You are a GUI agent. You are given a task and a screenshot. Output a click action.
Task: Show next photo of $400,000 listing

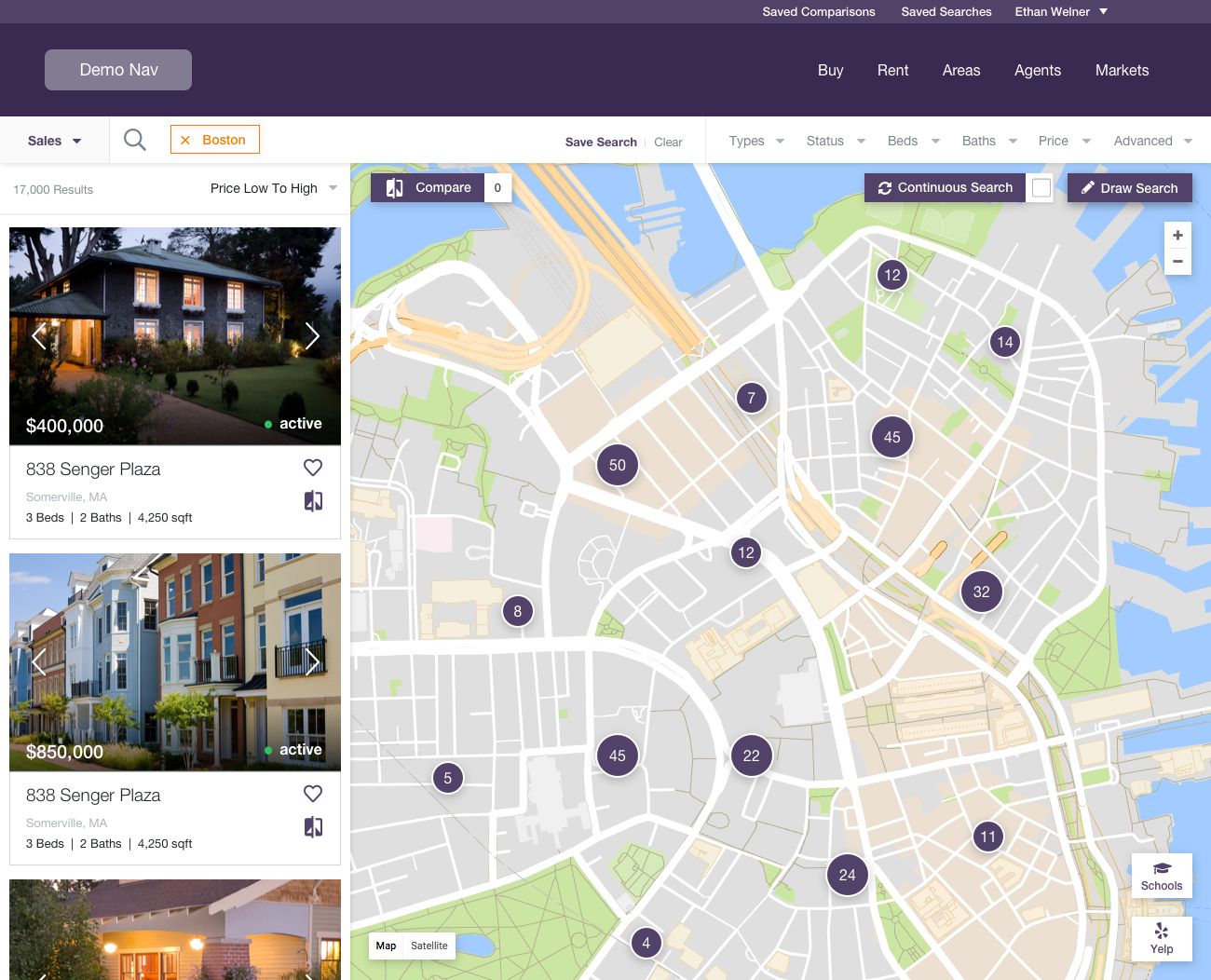point(312,336)
